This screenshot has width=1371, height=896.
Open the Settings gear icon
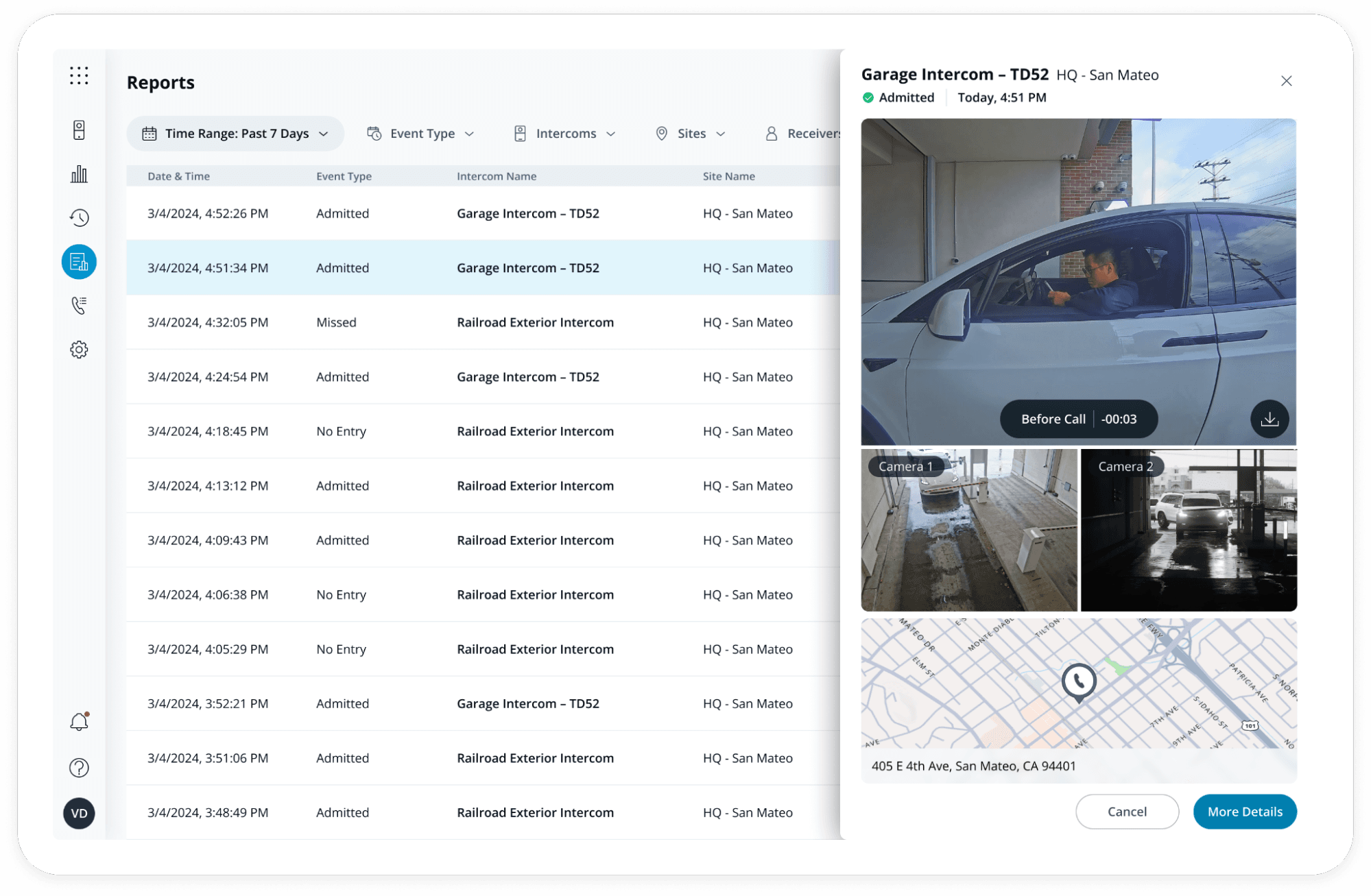tap(79, 350)
